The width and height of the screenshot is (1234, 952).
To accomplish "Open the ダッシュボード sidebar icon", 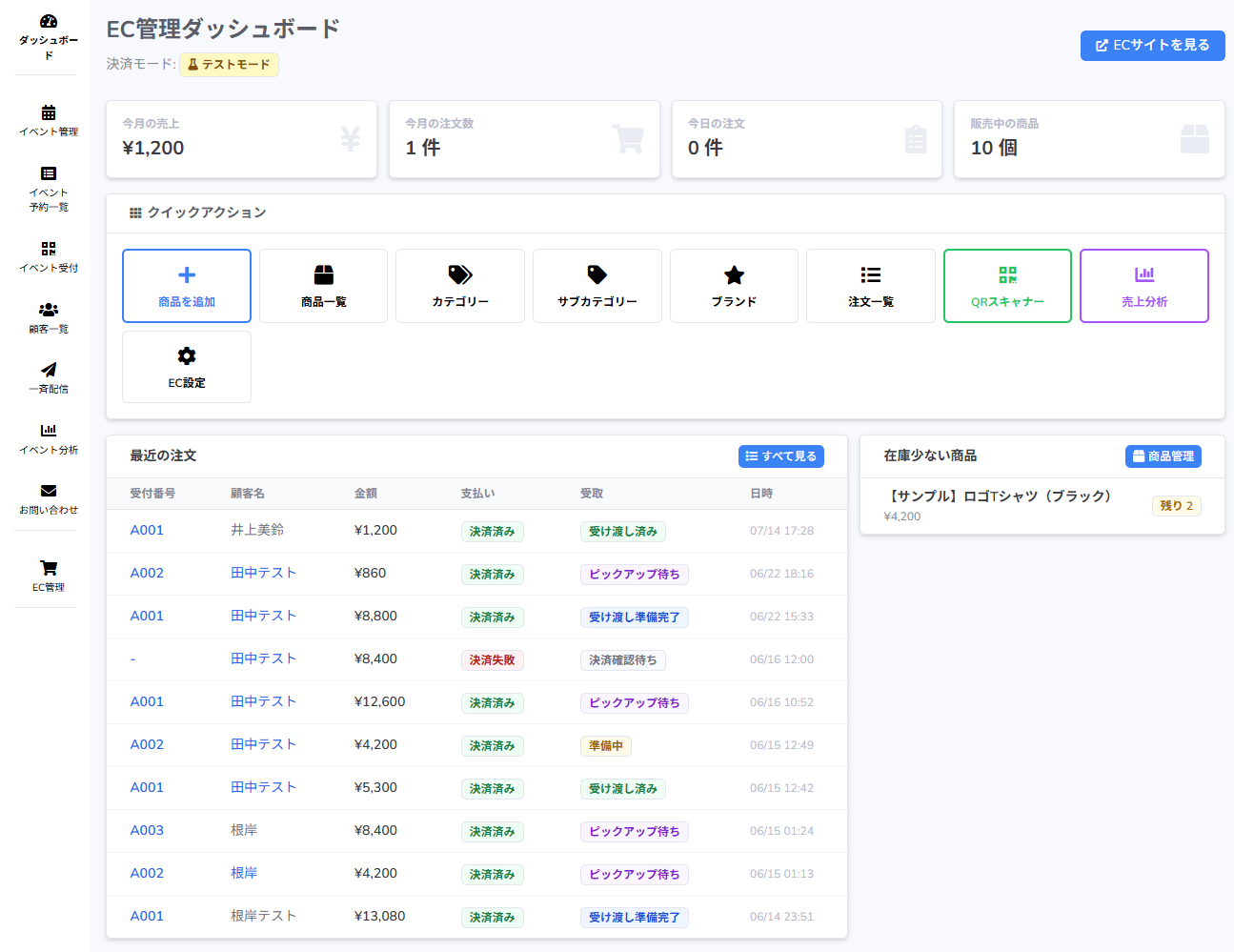I will coord(49,21).
